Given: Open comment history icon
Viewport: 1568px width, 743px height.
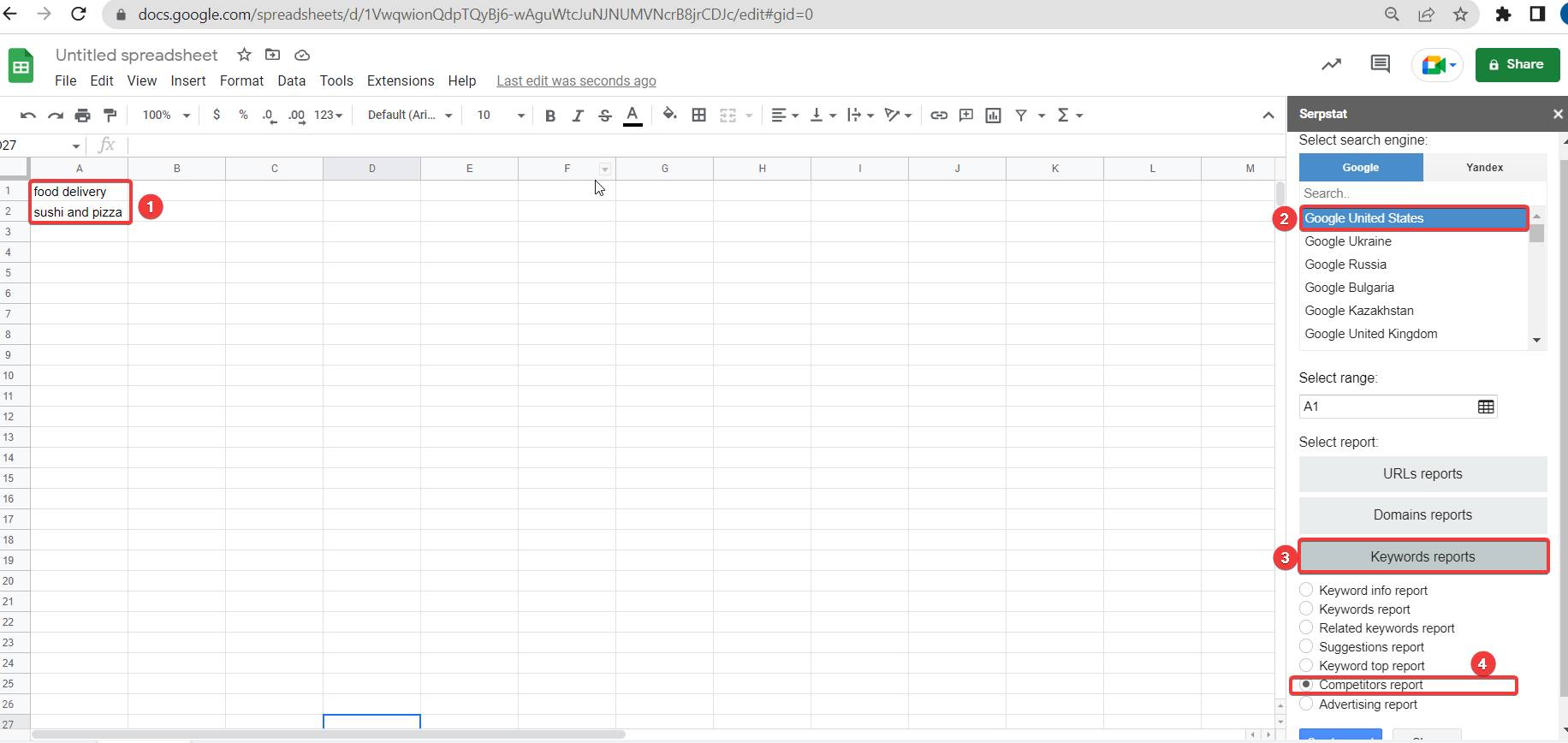Looking at the screenshot, I should pos(1381,64).
